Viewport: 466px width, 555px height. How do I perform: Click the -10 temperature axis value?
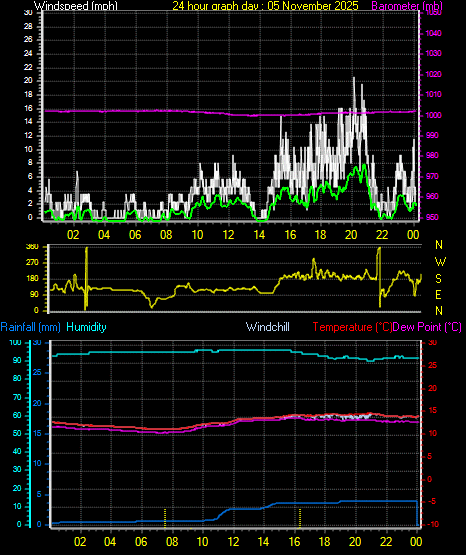tap(433, 524)
